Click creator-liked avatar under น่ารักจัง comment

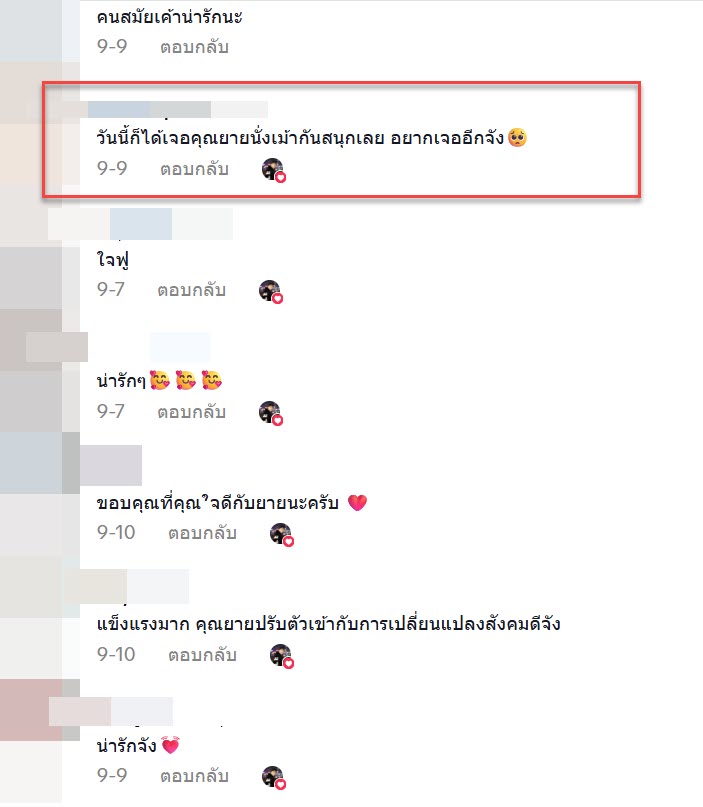pos(273,777)
